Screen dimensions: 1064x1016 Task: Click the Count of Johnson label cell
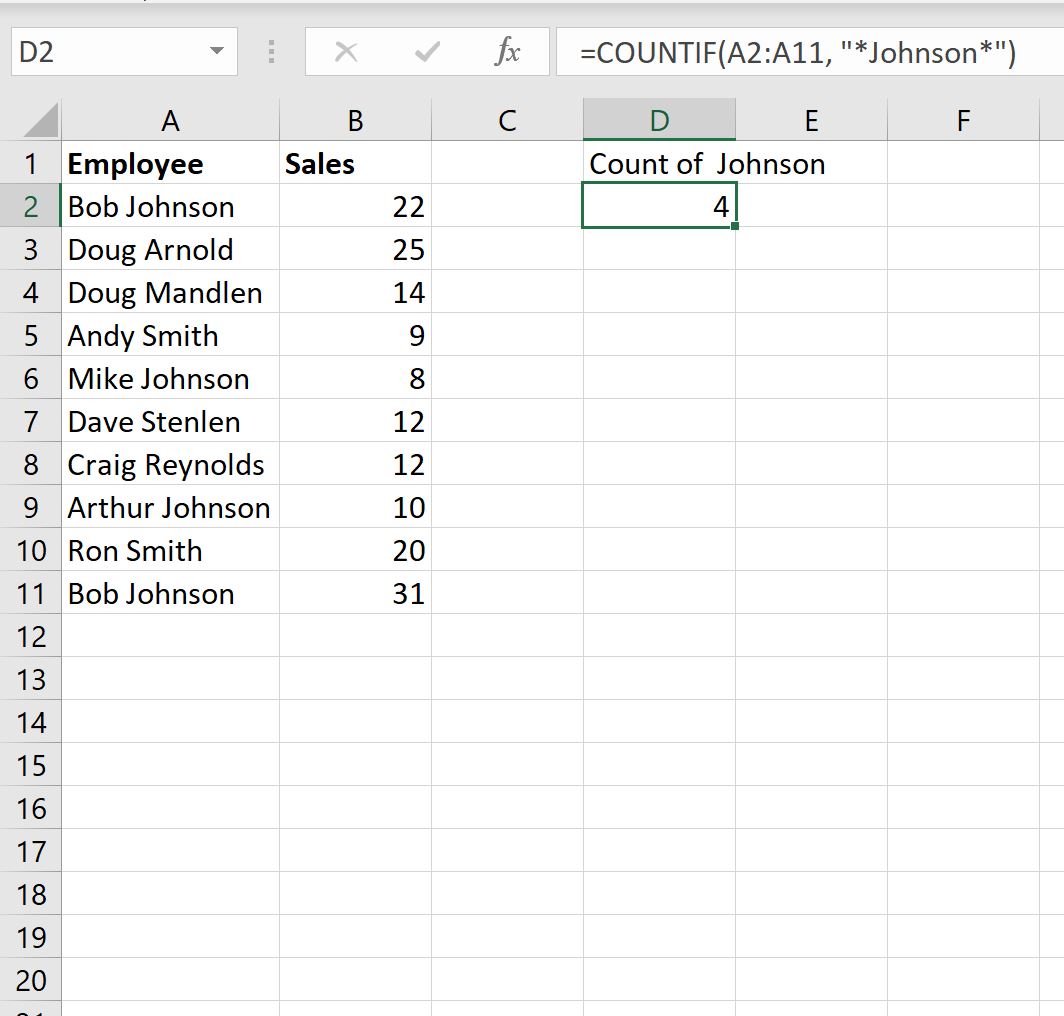660,163
